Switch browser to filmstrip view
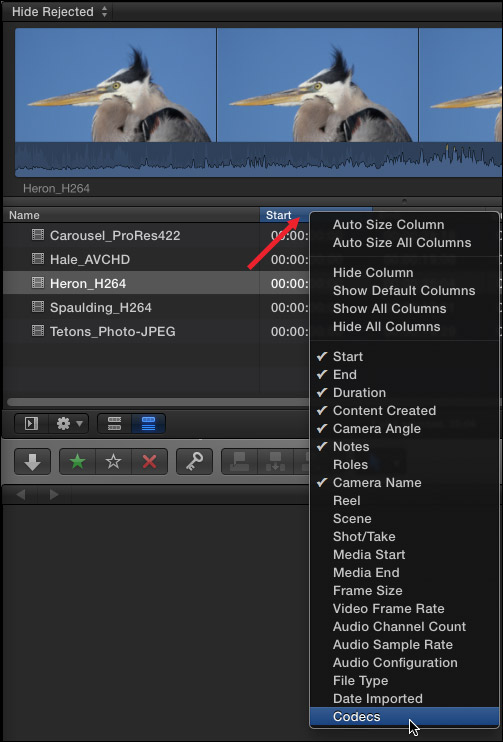503x742 pixels. coord(115,424)
